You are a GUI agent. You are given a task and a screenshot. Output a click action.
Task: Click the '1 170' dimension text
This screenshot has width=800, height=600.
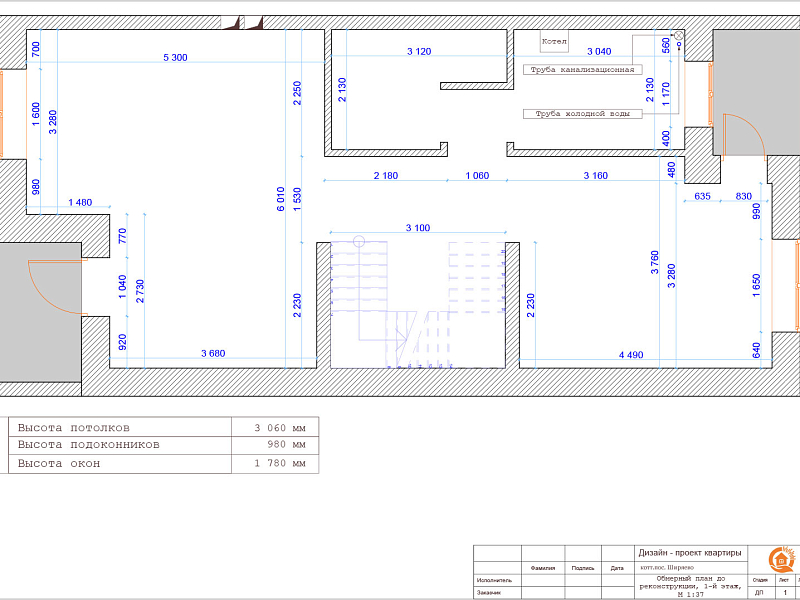click(666, 94)
